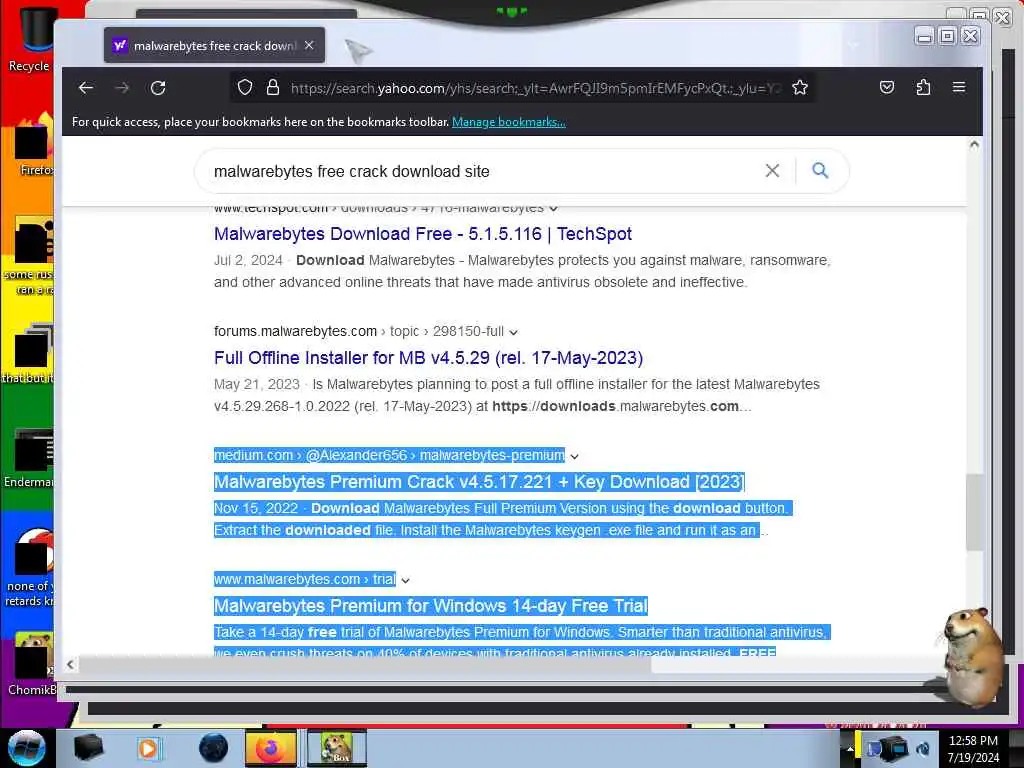The height and width of the screenshot is (768, 1024).
Task: Click the forward navigation arrow
Action: click(x=122, y=88)
